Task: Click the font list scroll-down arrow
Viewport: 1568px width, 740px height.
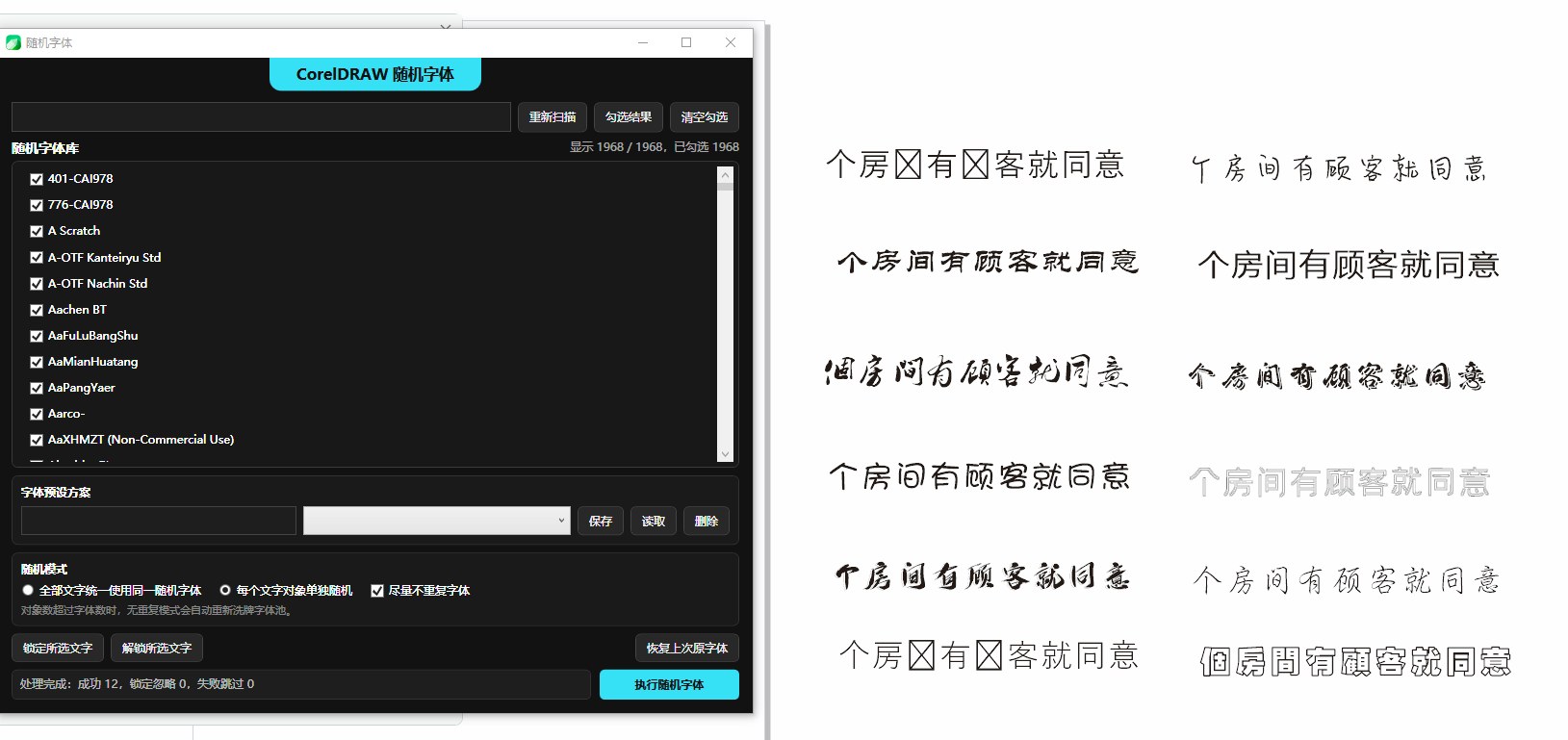Action: coord(726,454)
